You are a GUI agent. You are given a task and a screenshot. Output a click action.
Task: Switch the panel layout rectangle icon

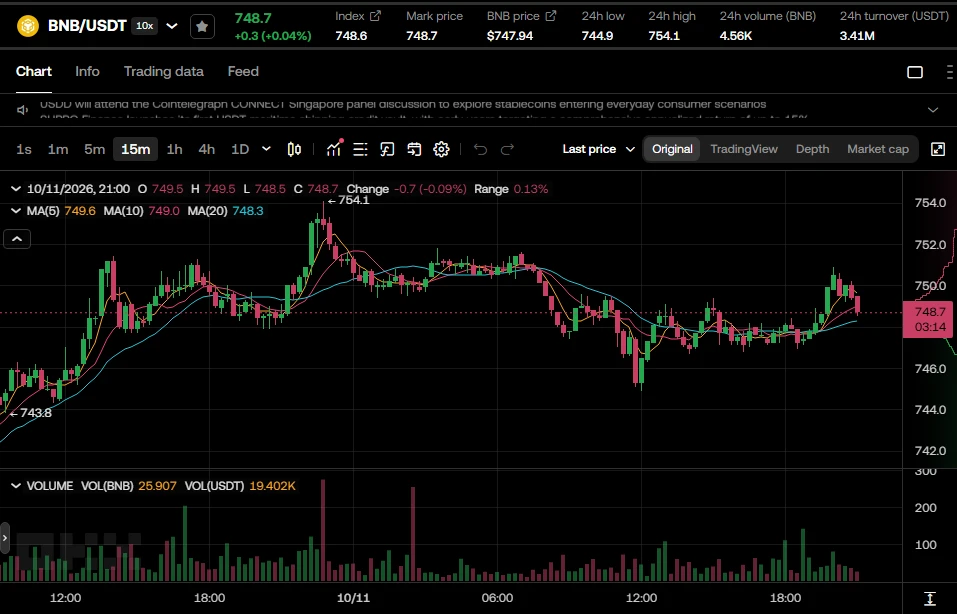915,72
